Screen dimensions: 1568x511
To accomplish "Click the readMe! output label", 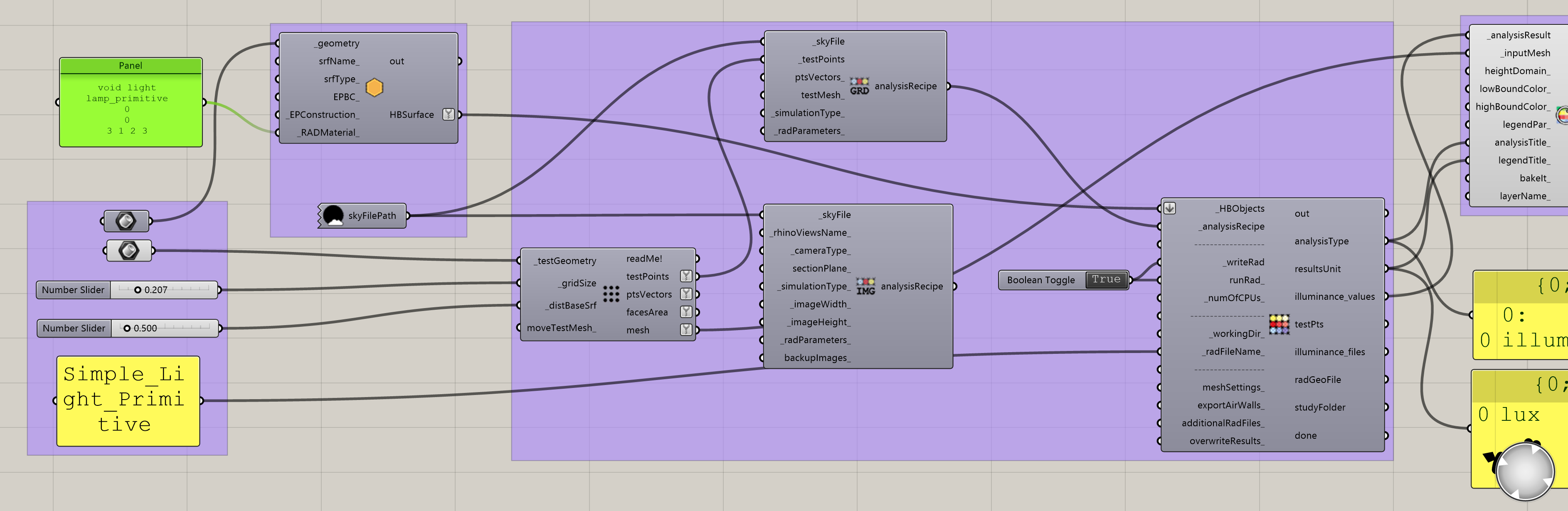I will [644, 258].
